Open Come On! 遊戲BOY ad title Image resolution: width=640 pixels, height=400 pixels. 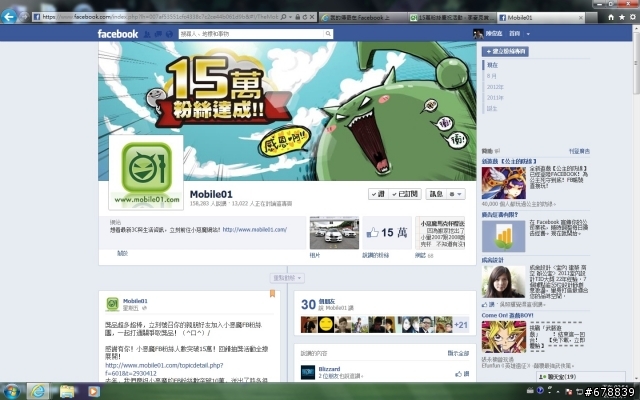click(507, 316)
